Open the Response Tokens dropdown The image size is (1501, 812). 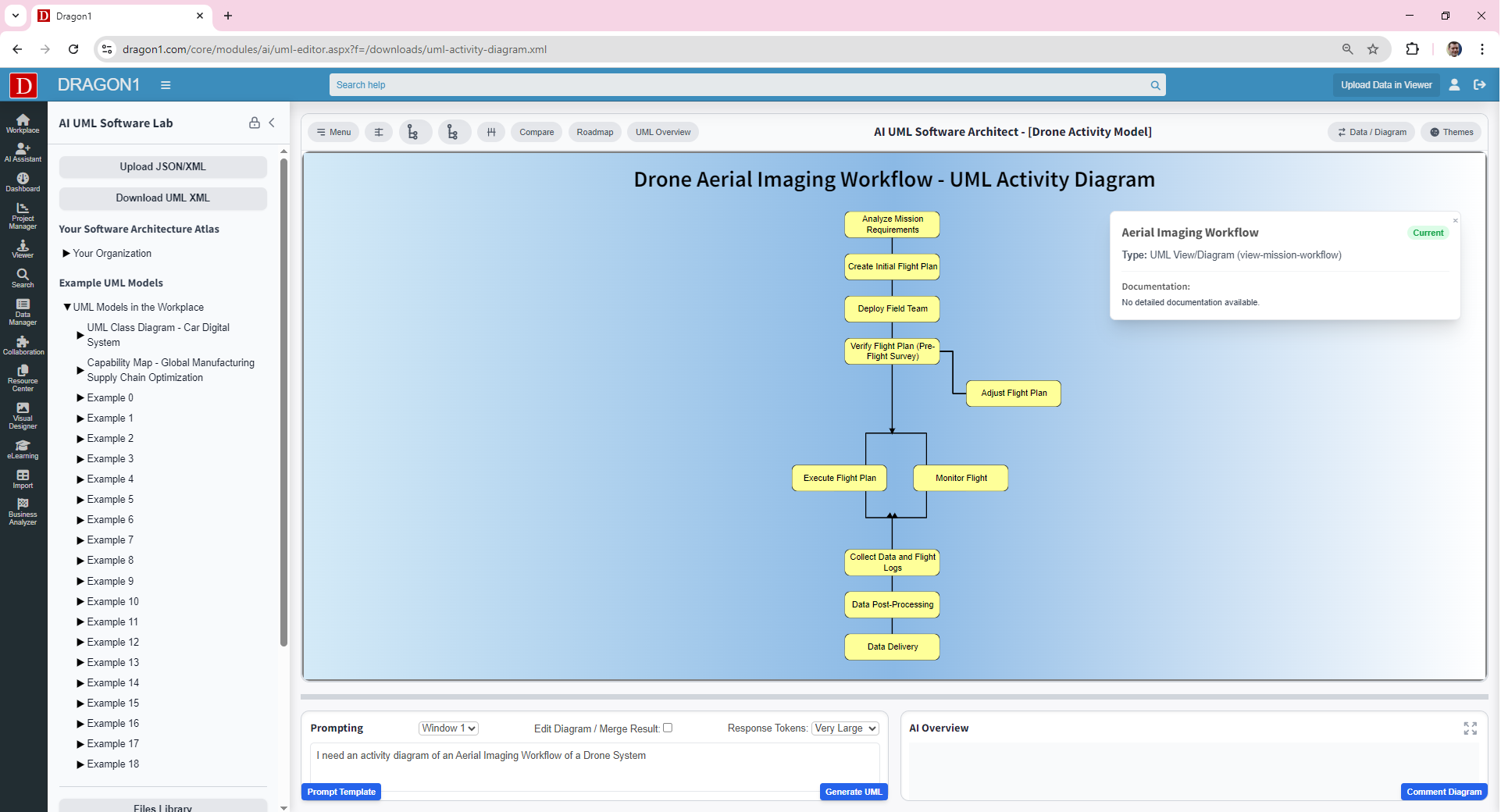pyautogui.click(x=843, y=728)
